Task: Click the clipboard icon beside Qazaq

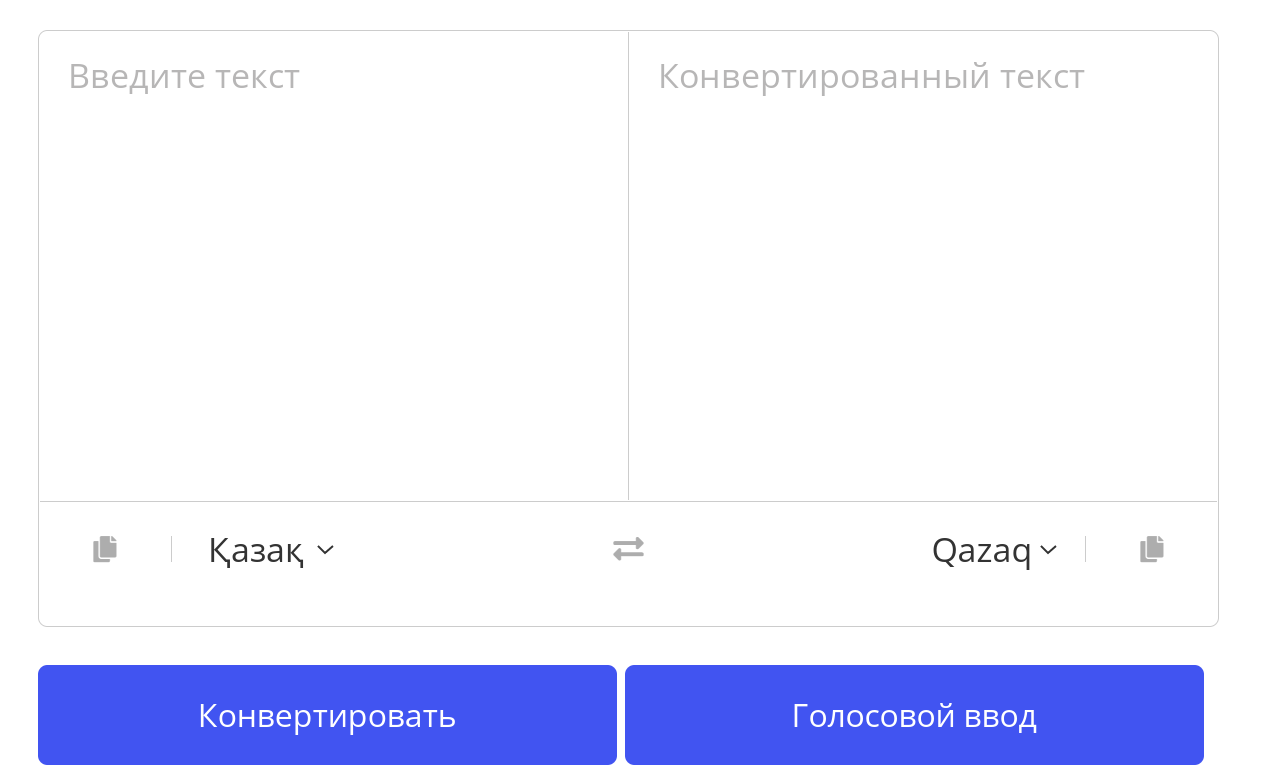Action: [x=1152, y=549]
